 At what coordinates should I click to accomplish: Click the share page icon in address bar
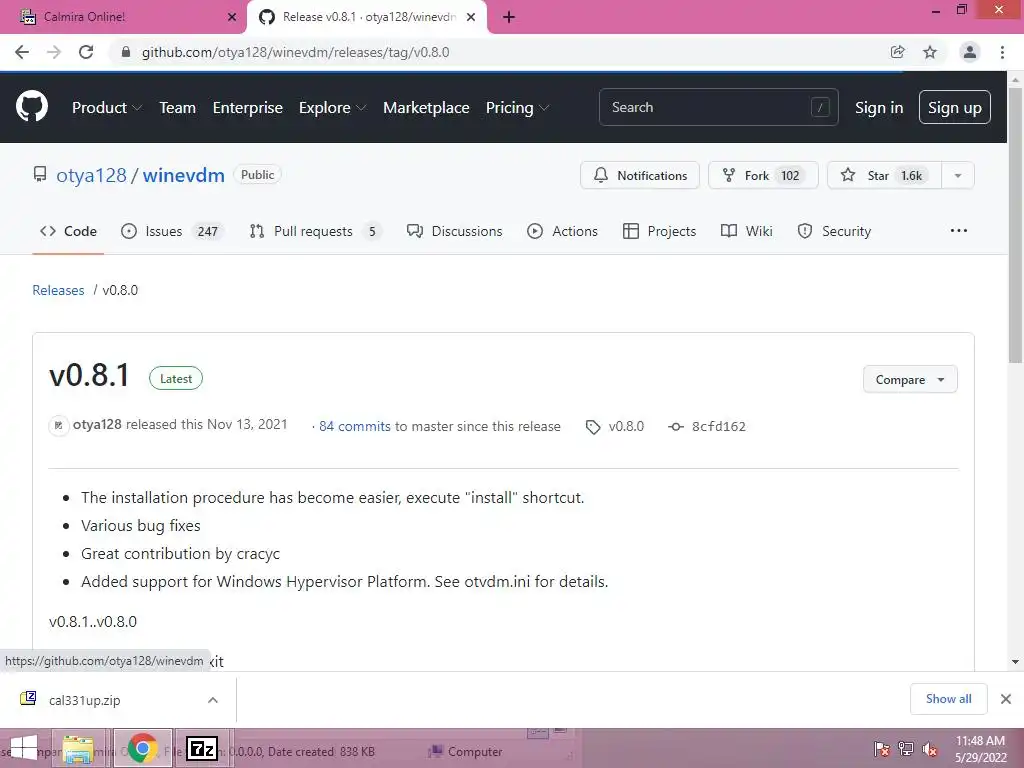(x=897, y=52)
